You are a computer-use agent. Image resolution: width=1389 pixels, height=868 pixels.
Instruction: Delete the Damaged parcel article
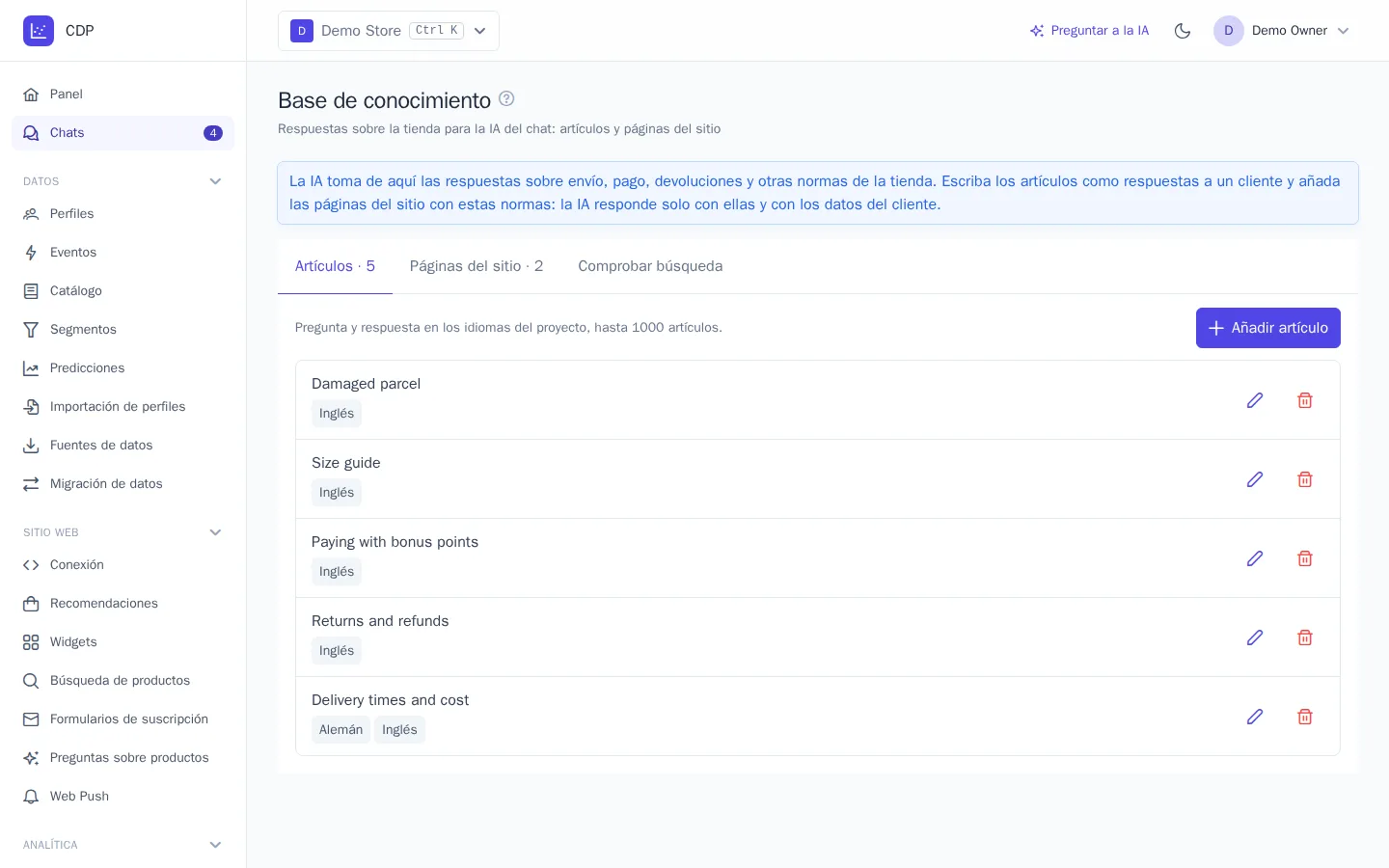click(x=1305, y=400)
